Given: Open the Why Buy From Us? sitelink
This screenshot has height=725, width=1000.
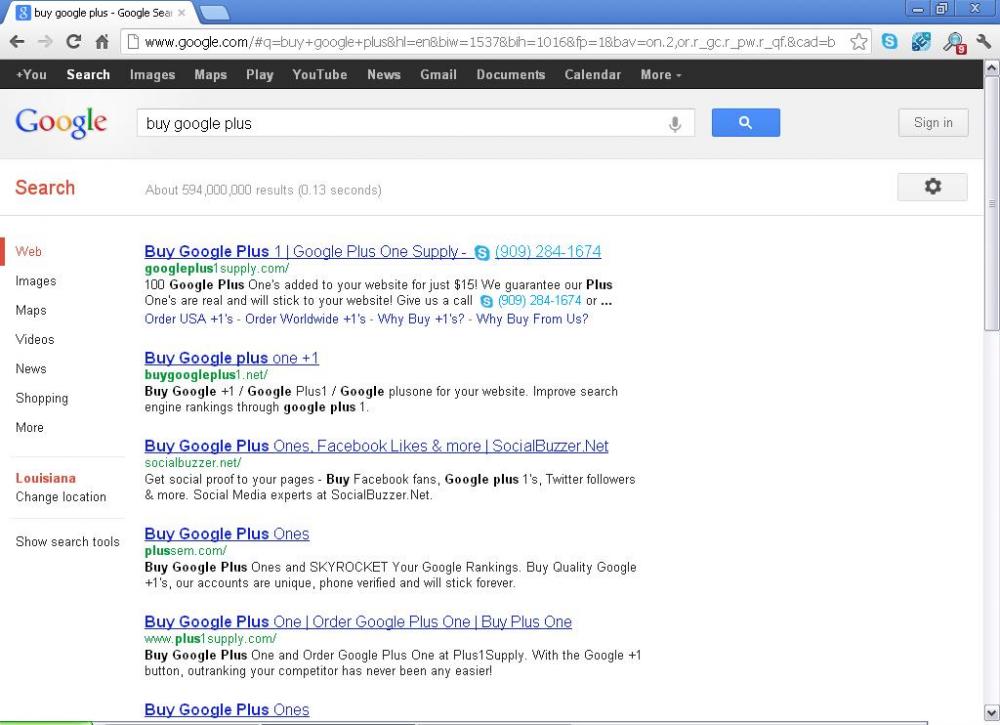Looking at the screenshot, I should [x=532, y=319].
